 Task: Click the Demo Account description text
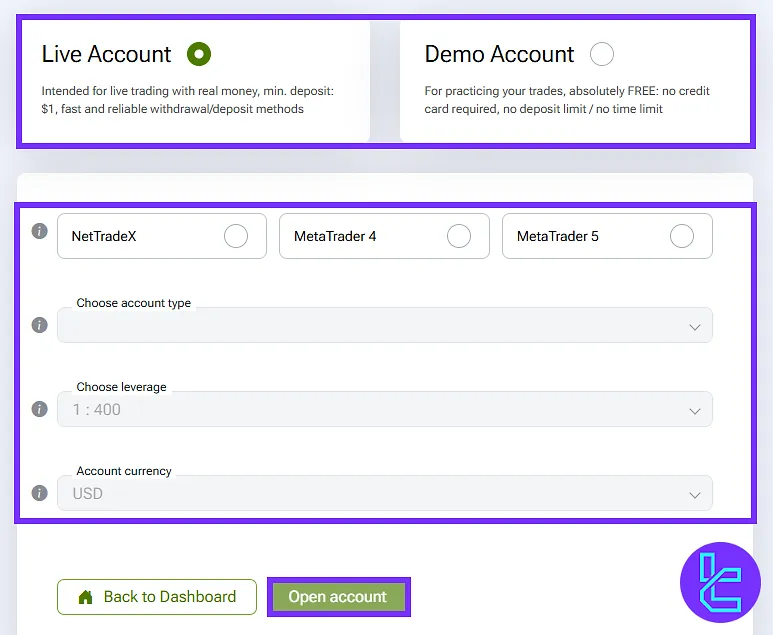567,100
